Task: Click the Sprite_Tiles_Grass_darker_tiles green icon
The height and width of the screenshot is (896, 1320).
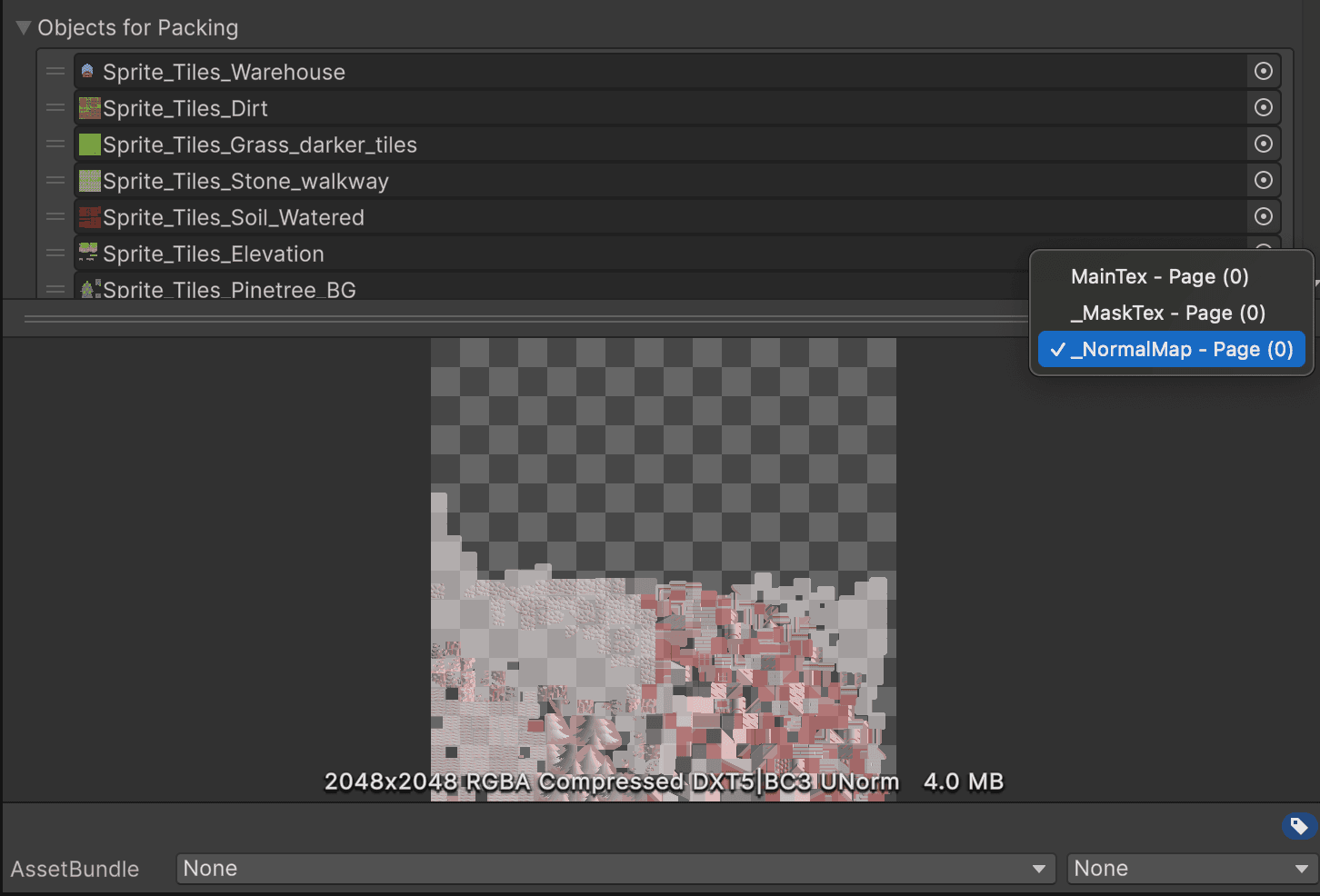Action: 87,144
